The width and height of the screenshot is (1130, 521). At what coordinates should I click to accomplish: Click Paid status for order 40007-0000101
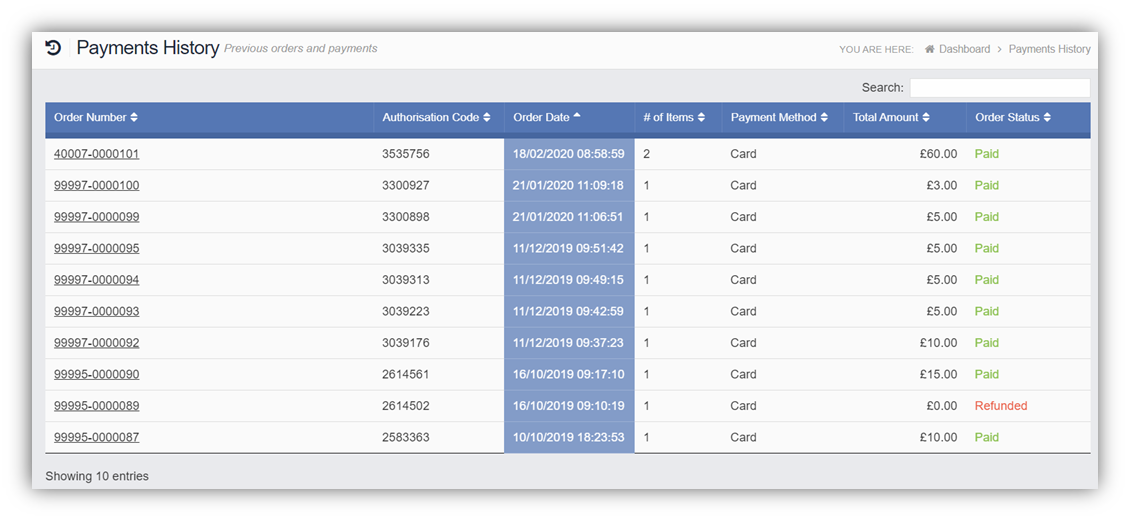coord(987,153)
